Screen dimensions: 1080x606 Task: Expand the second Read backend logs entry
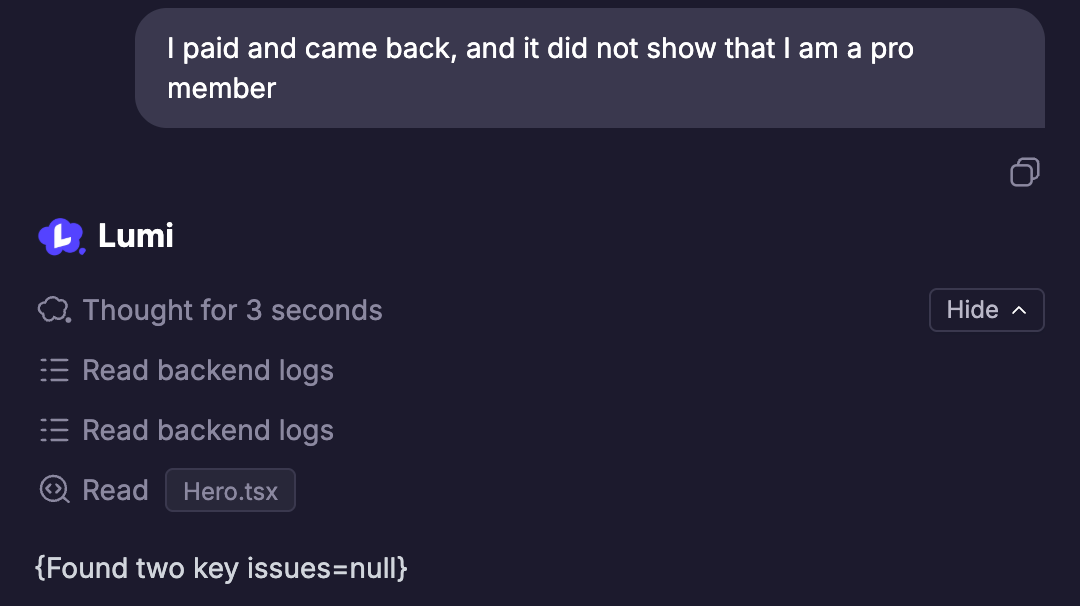pos(207,430)
